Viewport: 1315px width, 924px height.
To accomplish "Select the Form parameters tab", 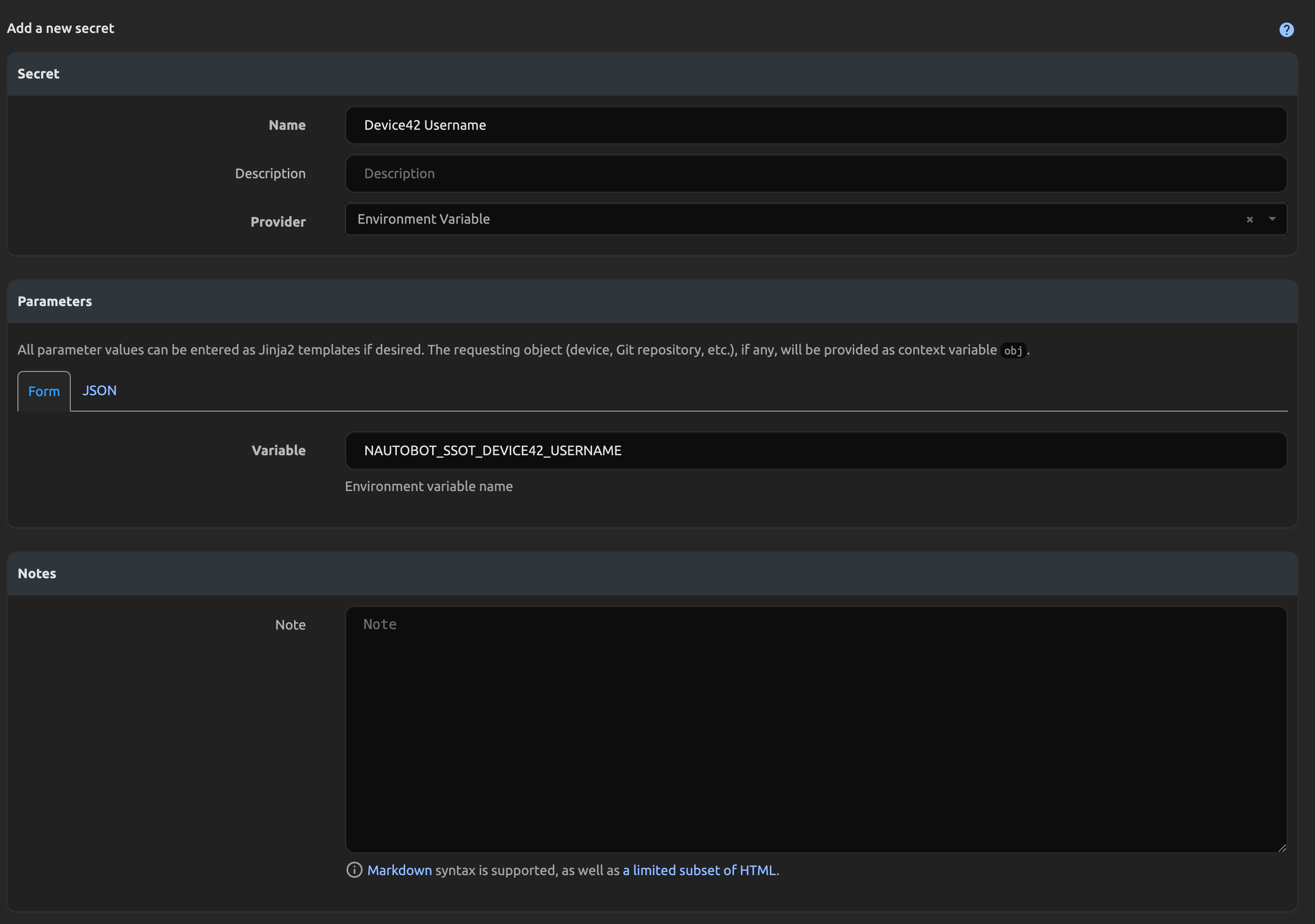I will tap(44, 392).
